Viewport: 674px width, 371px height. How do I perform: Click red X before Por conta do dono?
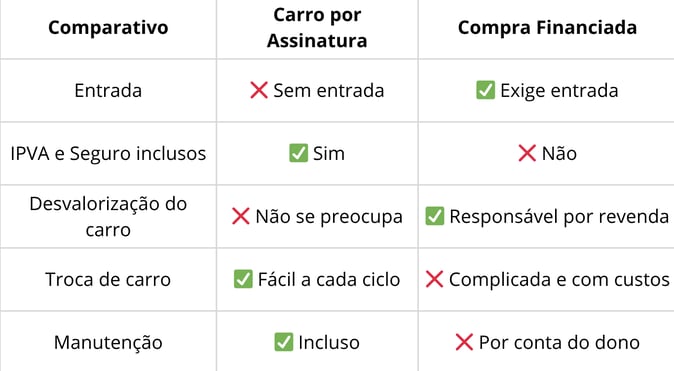(x=464, y=342)
